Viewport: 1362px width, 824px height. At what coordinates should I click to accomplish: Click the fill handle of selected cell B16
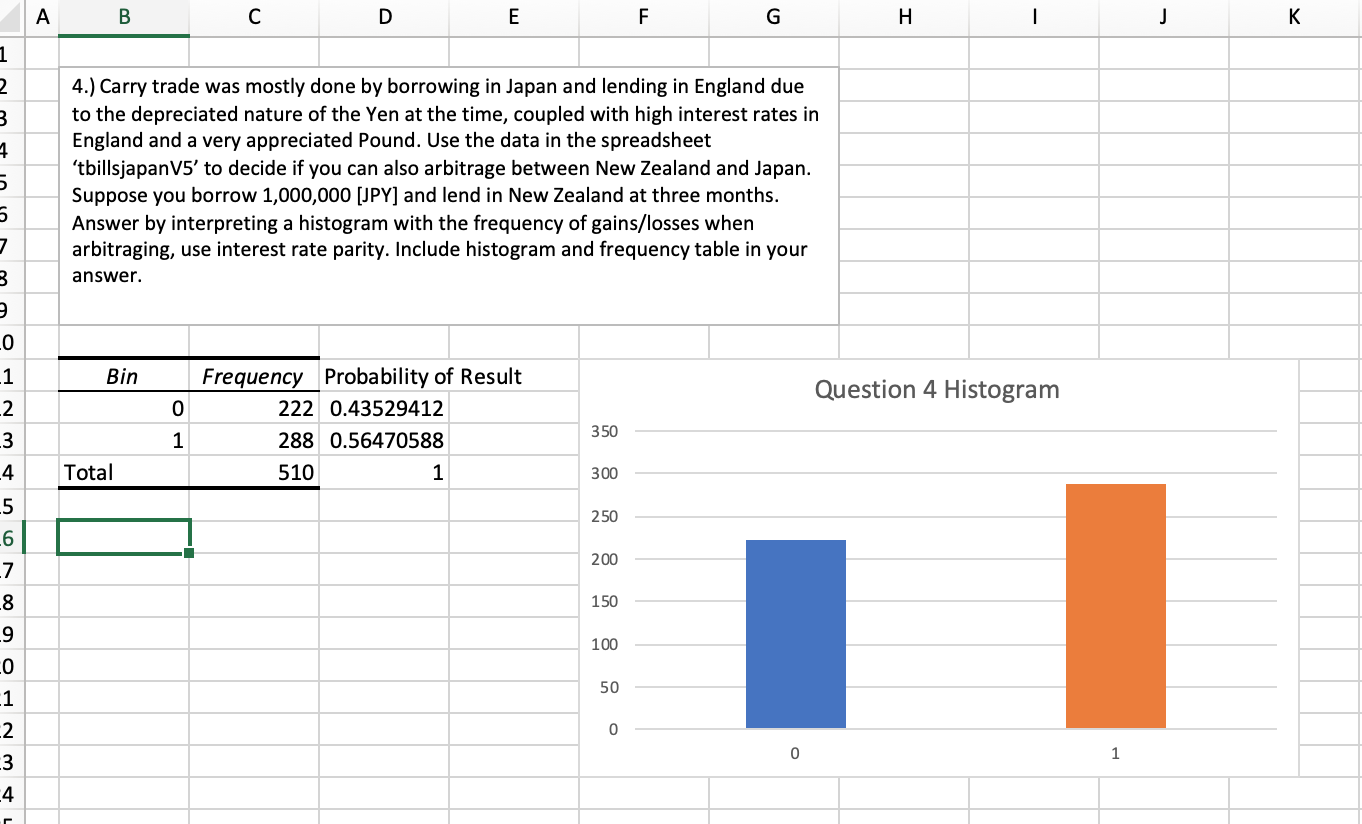[x=189, y=553]
